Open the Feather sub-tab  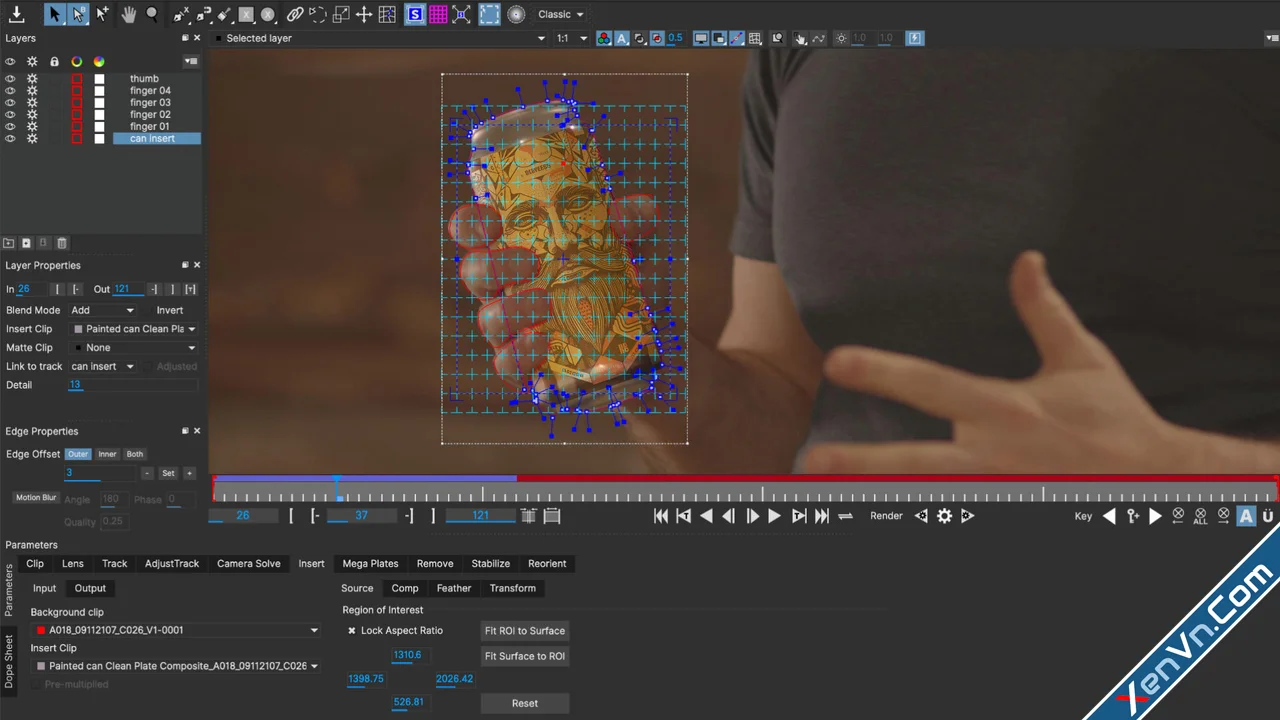453,588
